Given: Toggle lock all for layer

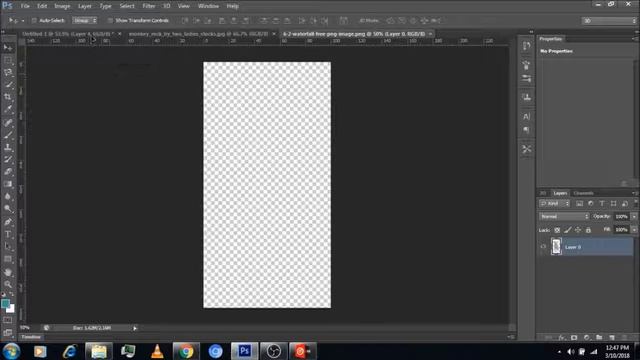Looking at the screenshot, I should pos(588,230).
